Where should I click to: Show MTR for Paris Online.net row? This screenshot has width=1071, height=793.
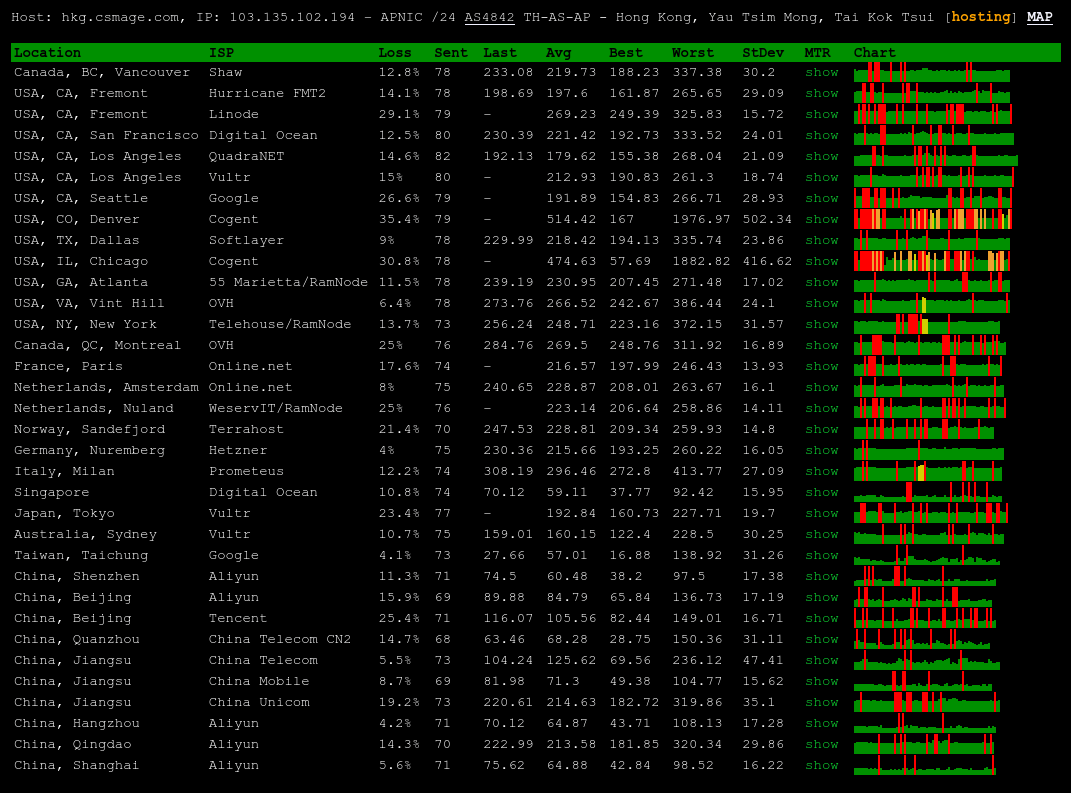pyautogui.click(x=821, y=366)
